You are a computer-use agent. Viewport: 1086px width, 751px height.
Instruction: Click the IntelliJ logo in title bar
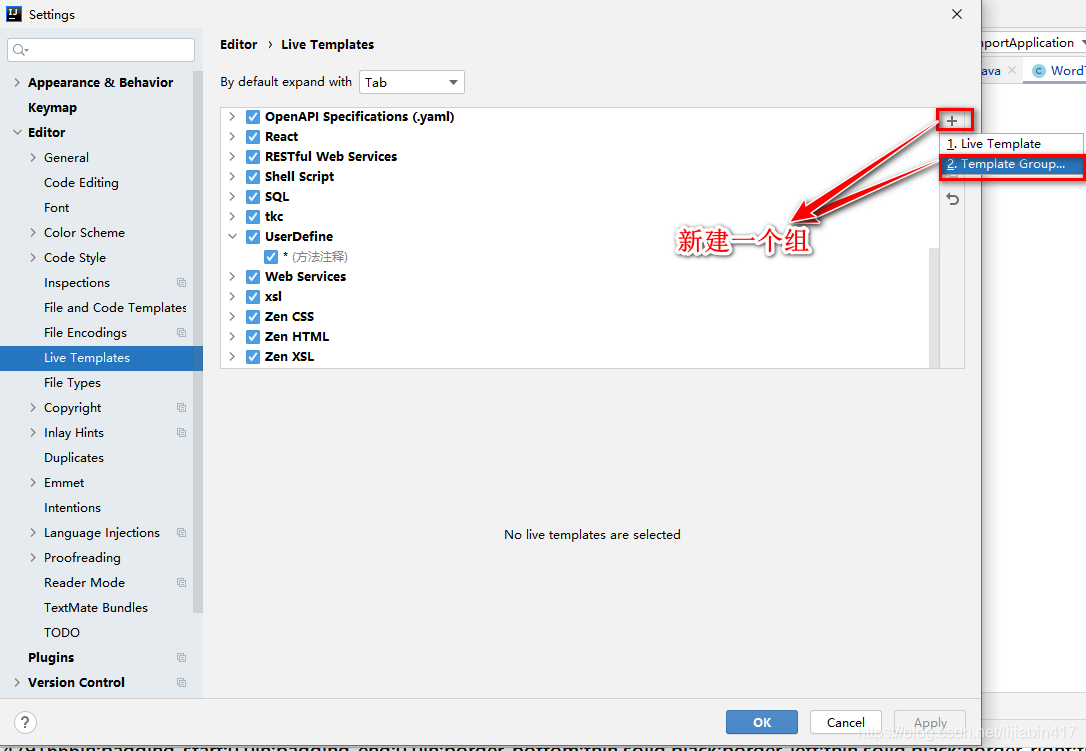click(14, 14)
